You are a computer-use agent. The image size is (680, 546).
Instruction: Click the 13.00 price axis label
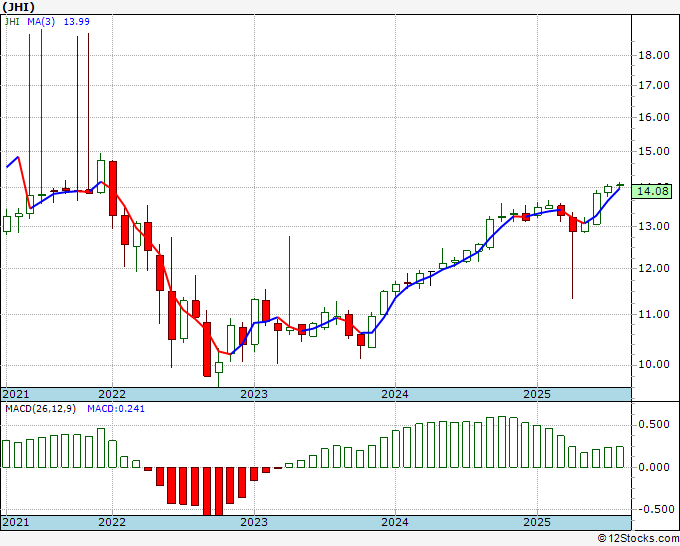click(x=654, y=226)
